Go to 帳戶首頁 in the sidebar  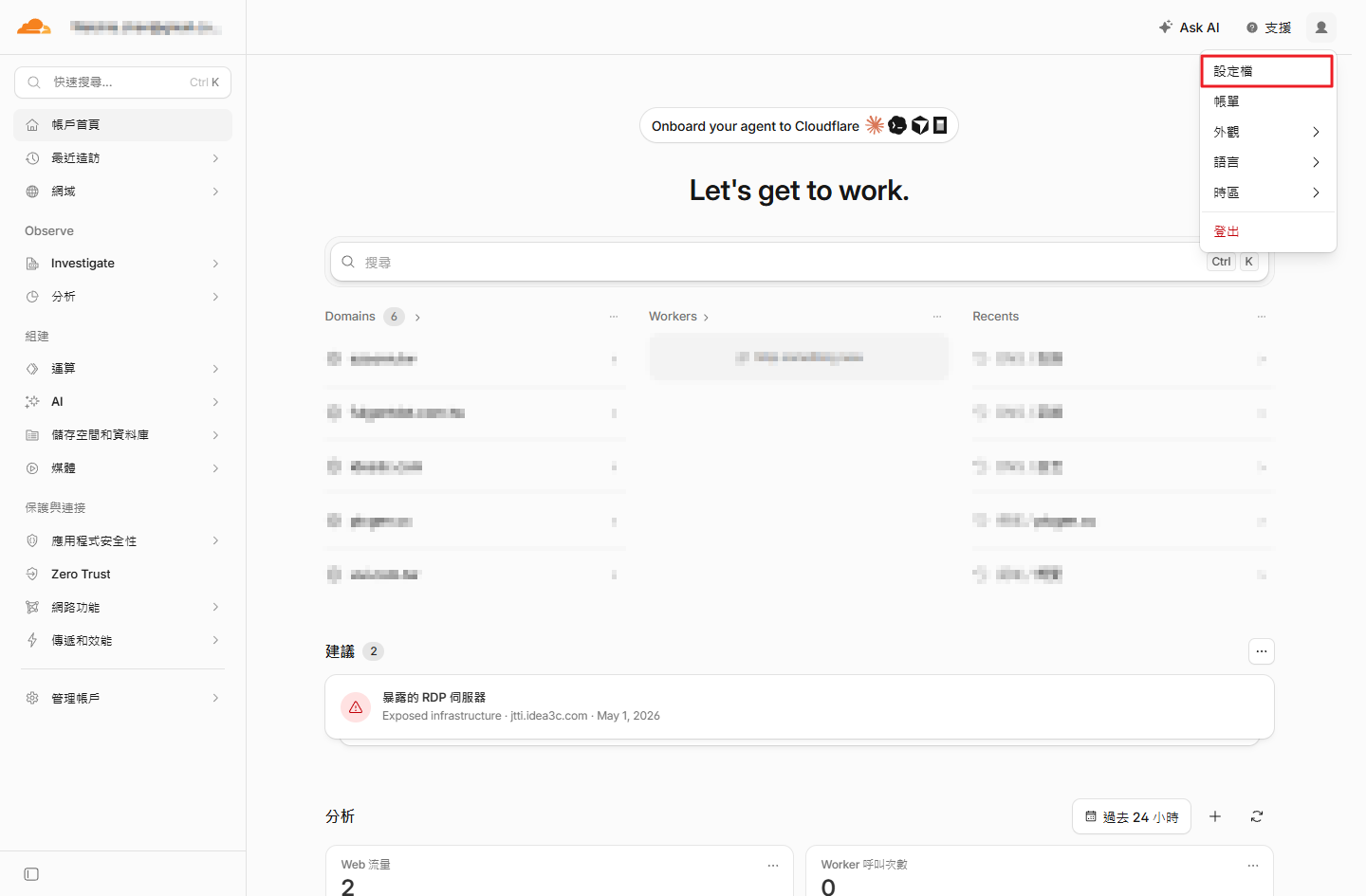point(123,125)
